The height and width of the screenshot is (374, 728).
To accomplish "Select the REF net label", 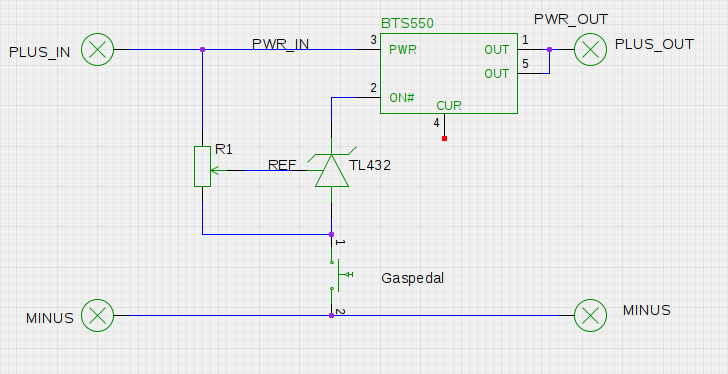I will pos(282,165).
